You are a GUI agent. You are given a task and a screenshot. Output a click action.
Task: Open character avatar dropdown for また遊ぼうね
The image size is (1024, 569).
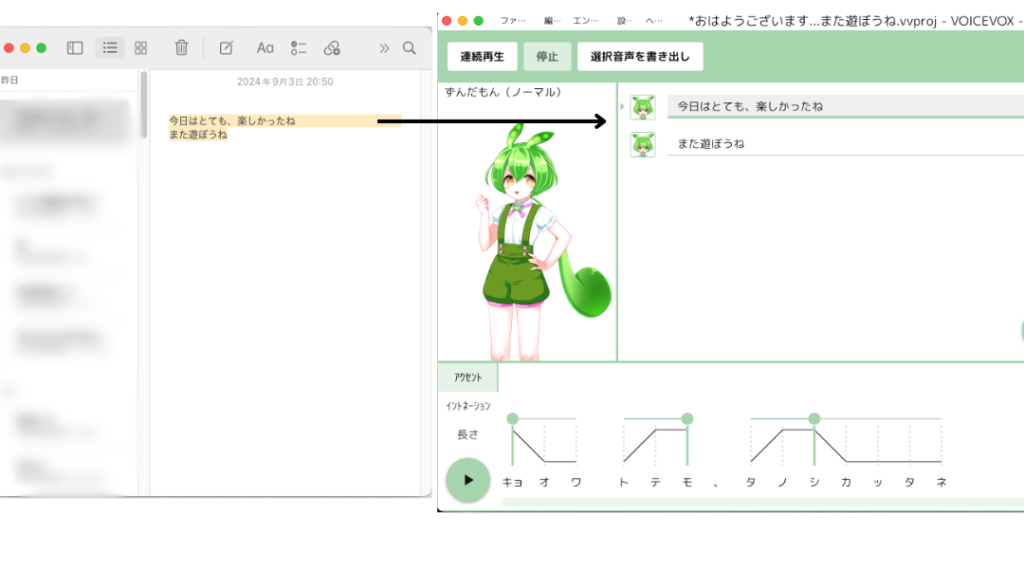[x=643, y=145]
